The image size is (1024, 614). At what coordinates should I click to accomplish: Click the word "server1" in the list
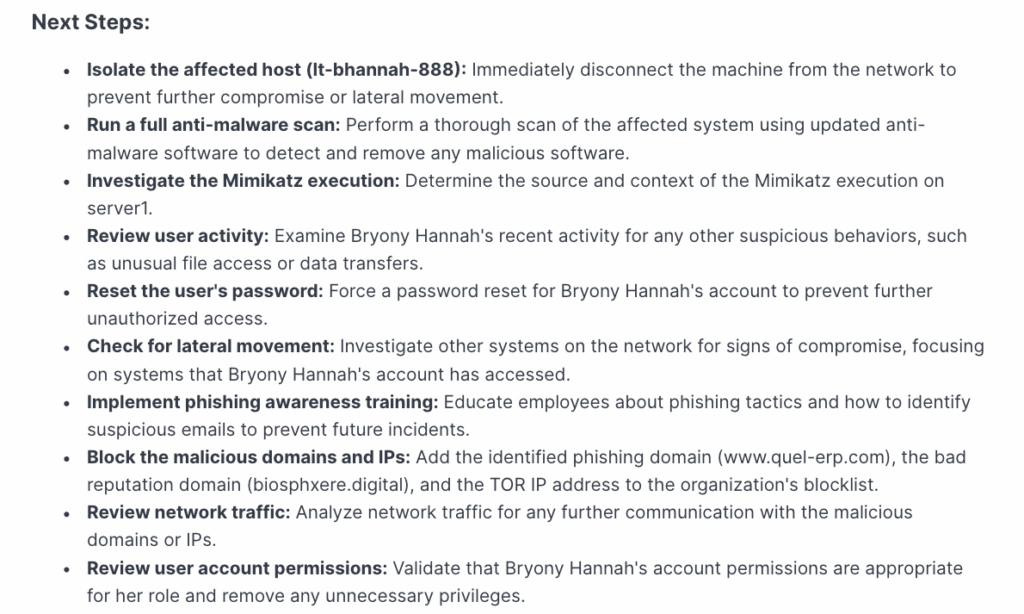(118, 208)
